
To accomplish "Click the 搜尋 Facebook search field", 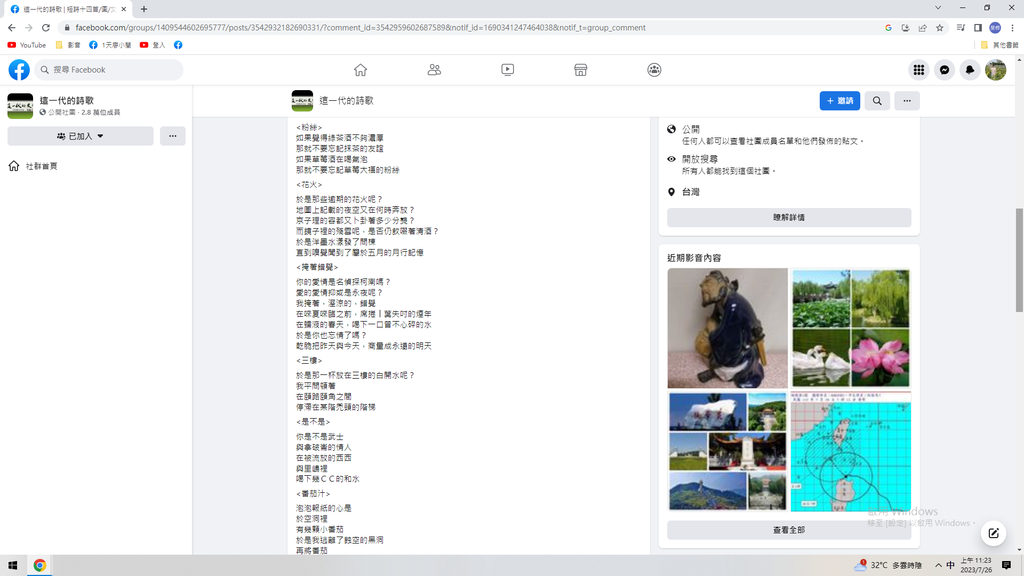I will 110,70.
